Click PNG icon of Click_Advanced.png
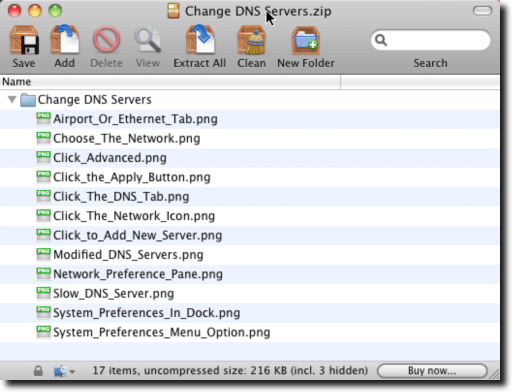Image resolution: width=512 pixels, height=392 pixels. click(x=43, y=157)
